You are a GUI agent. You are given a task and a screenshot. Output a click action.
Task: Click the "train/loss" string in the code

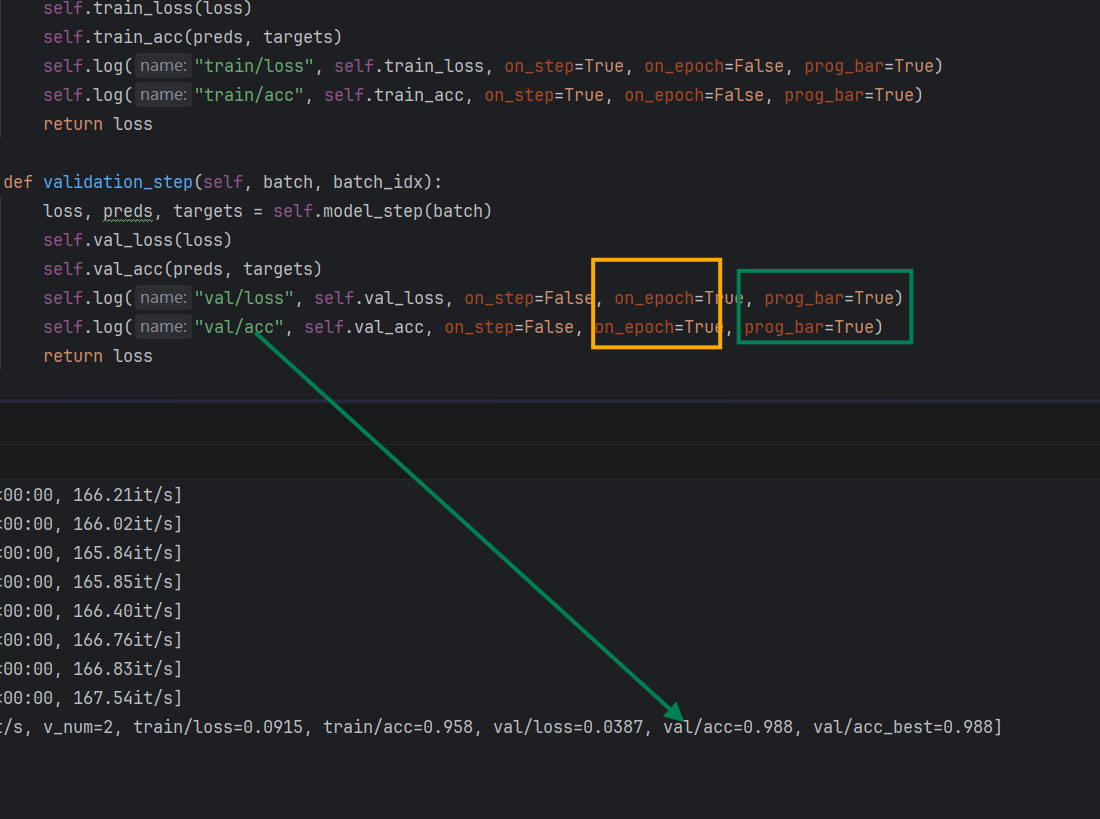tap(254, 66)
